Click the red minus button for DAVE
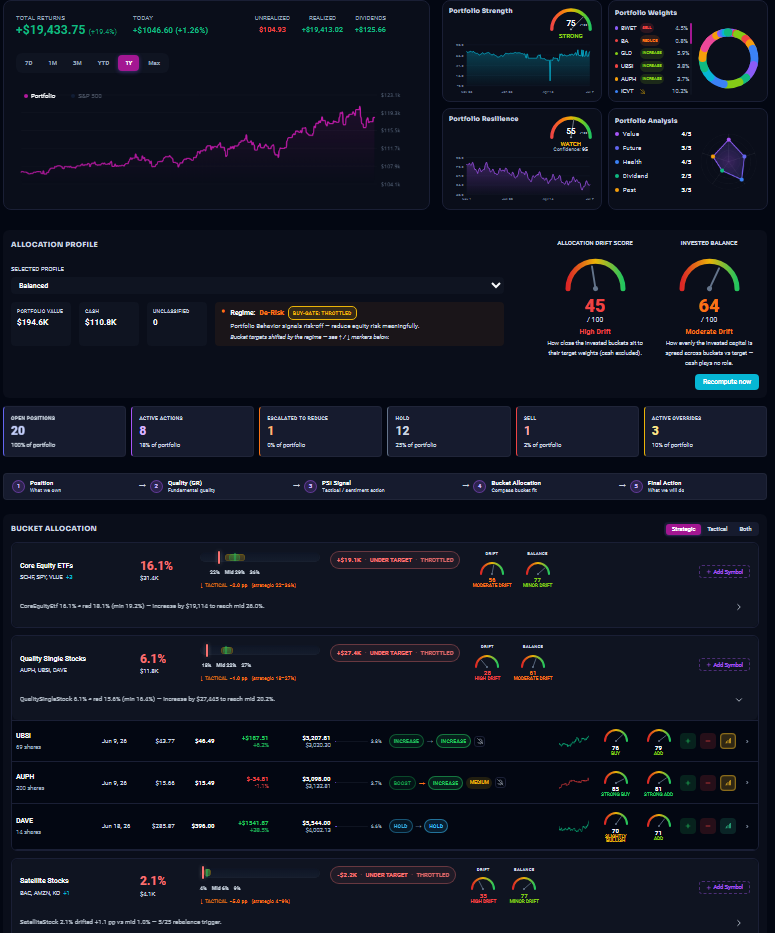Viewport: 775px width, 933px height. 708,826
